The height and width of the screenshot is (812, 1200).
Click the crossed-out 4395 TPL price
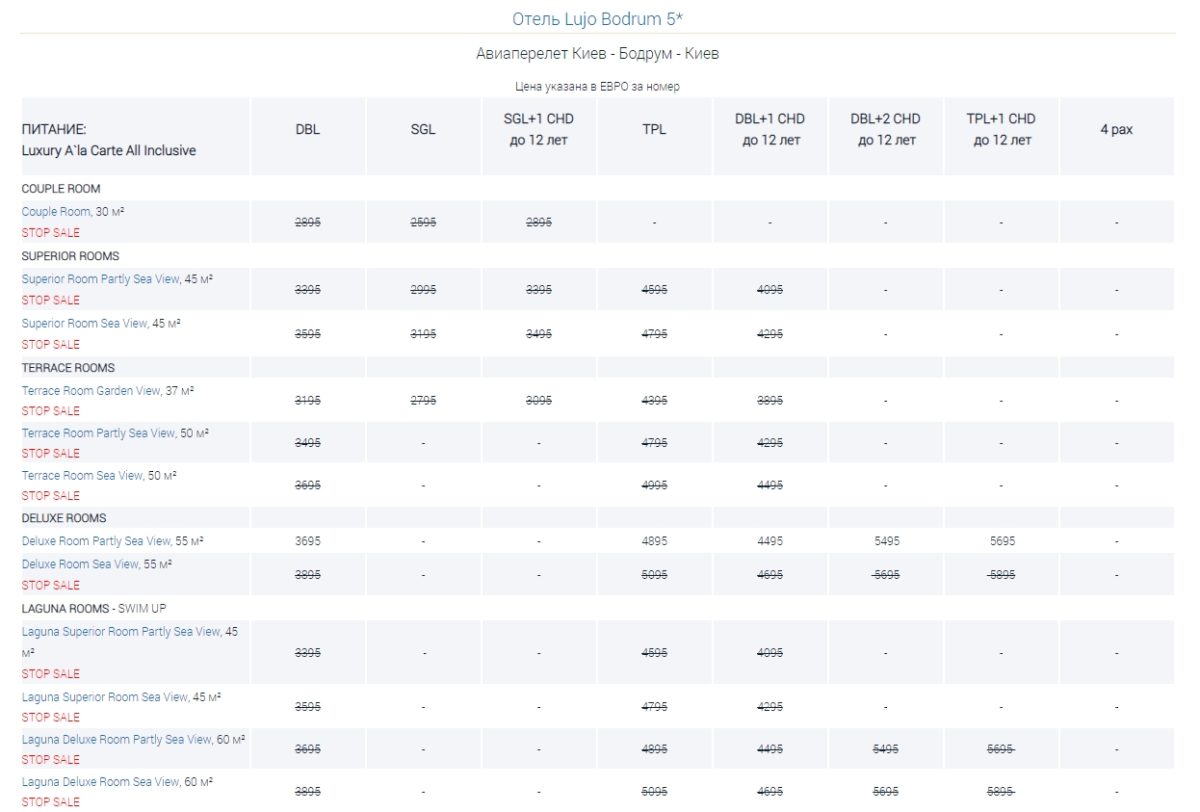pos(654,401)
